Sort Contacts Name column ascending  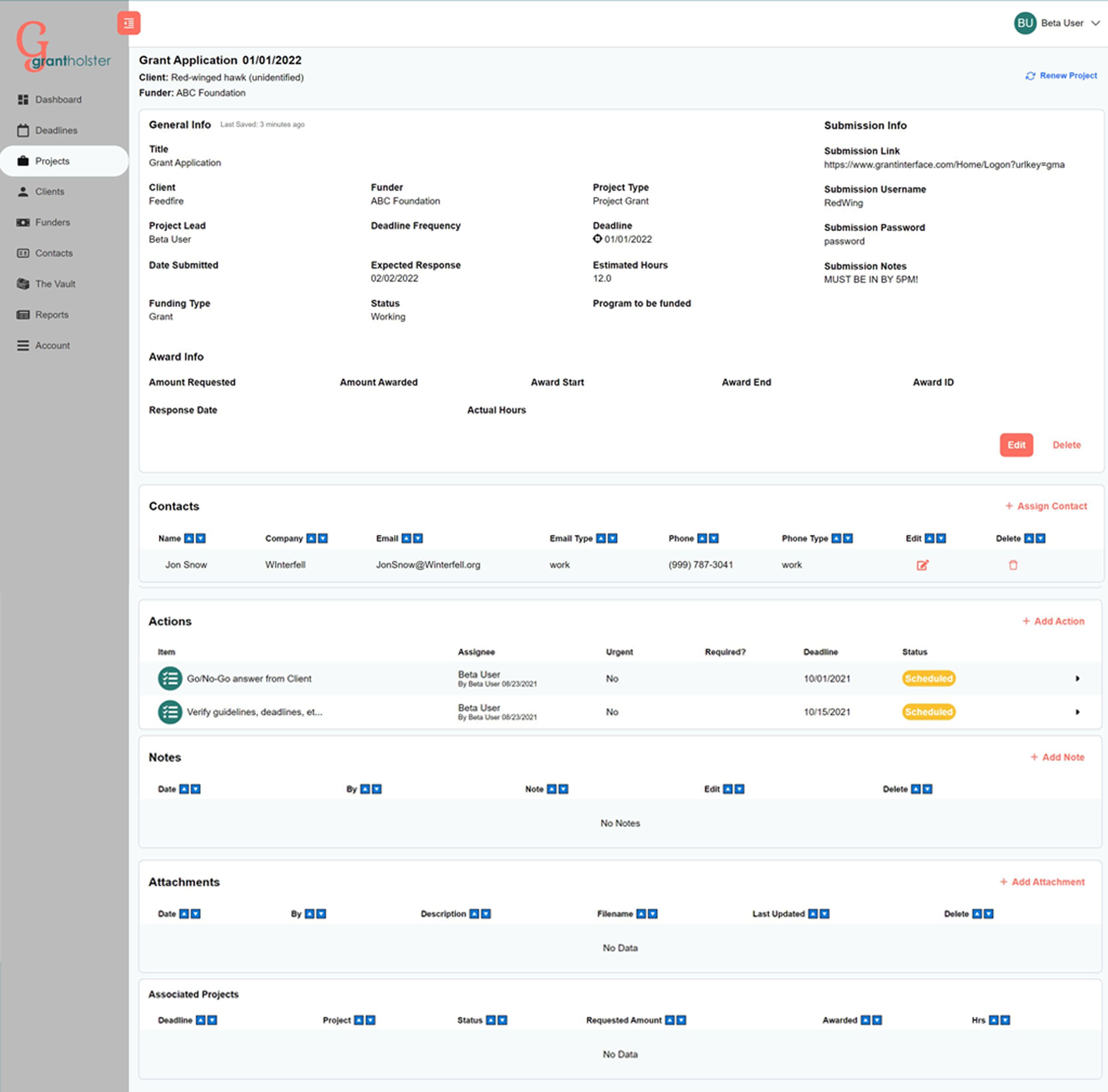189,538
